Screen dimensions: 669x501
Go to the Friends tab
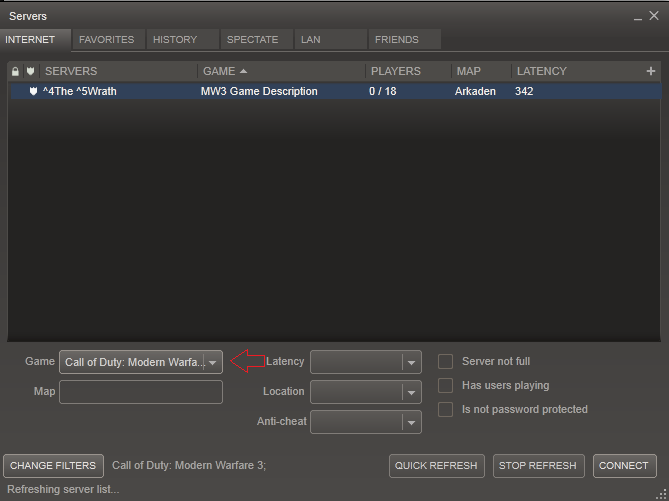pyautogui.click(x=397, y=40)
